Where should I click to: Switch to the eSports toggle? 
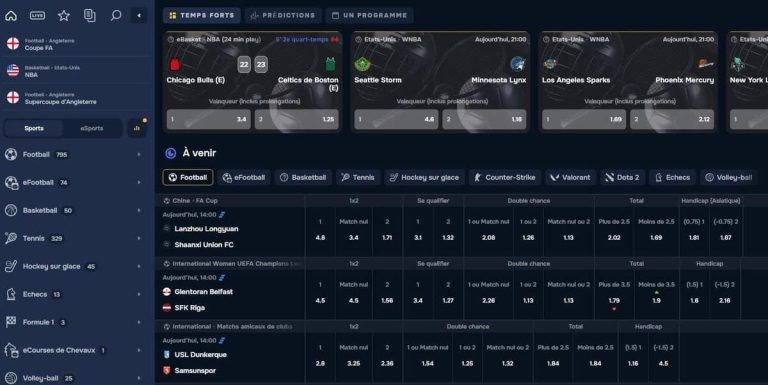click(x=92, y=128)
